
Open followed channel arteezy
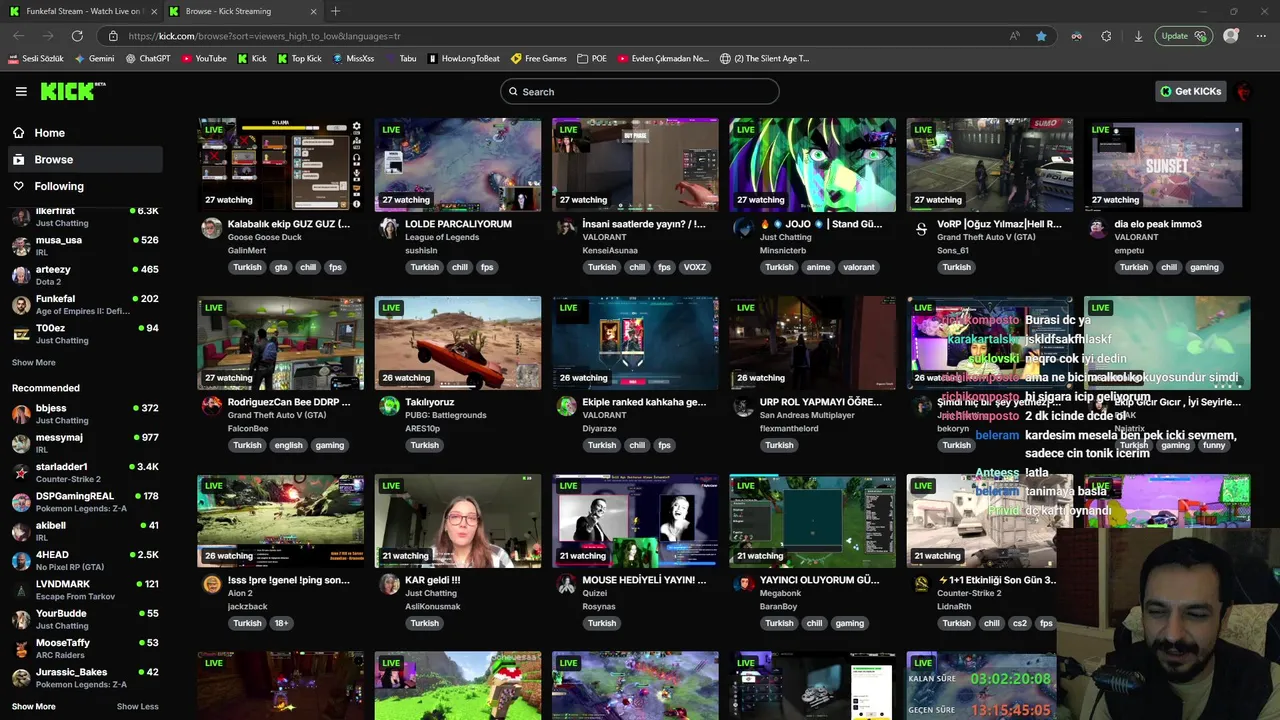(x=84, y=275)
